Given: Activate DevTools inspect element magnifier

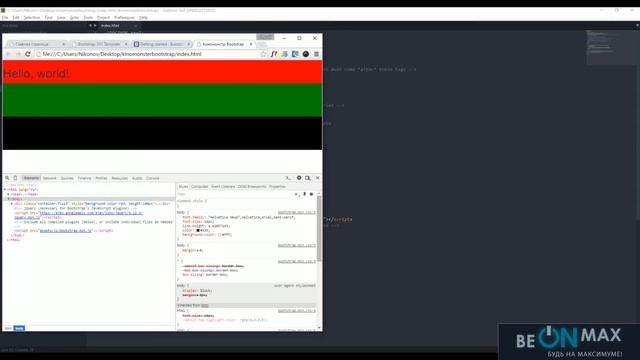Looking at the screenshot, I should (x=7, y=178).
